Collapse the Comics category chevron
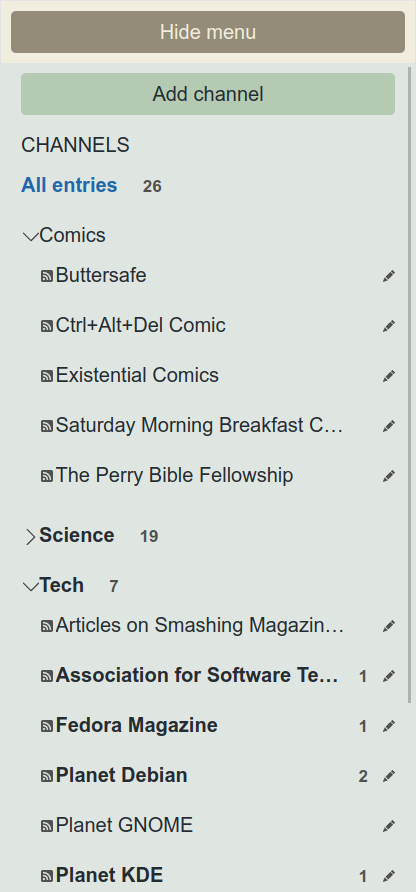Image resolution: width=416 pixels, height=892 pixels. (30, 236)
